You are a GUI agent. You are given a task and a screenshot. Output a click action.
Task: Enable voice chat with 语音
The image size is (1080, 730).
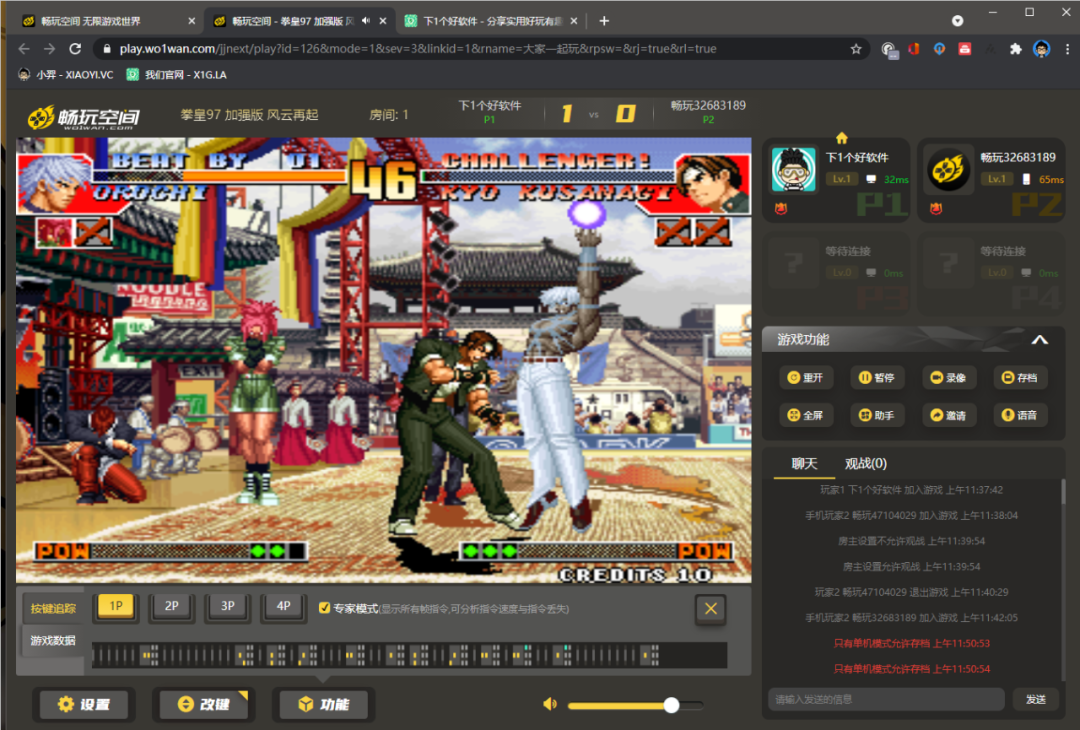click(1019, 415)
